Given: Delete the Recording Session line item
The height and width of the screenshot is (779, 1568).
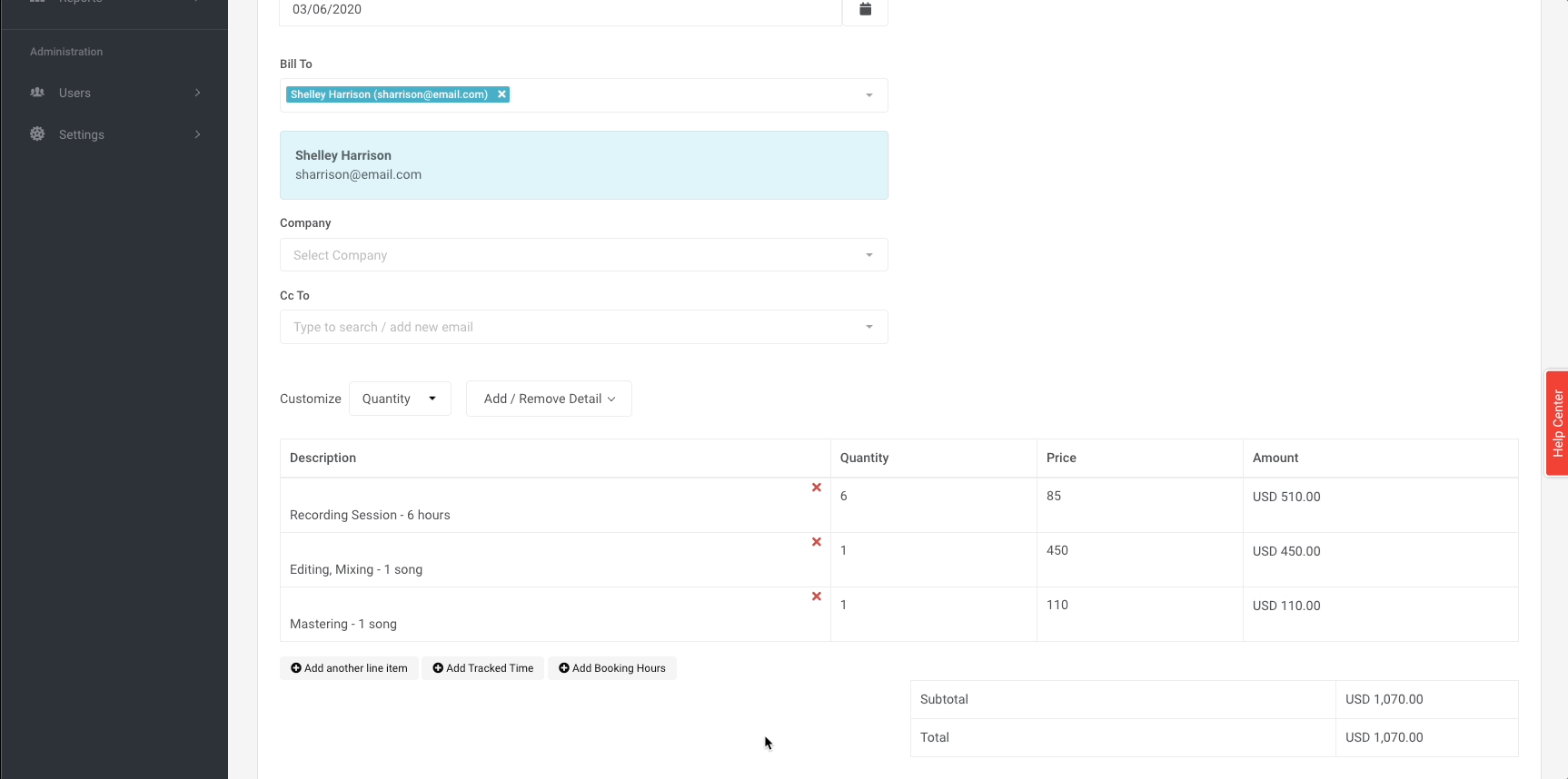Looking at the screenshot, I should (x=816, y=488).
